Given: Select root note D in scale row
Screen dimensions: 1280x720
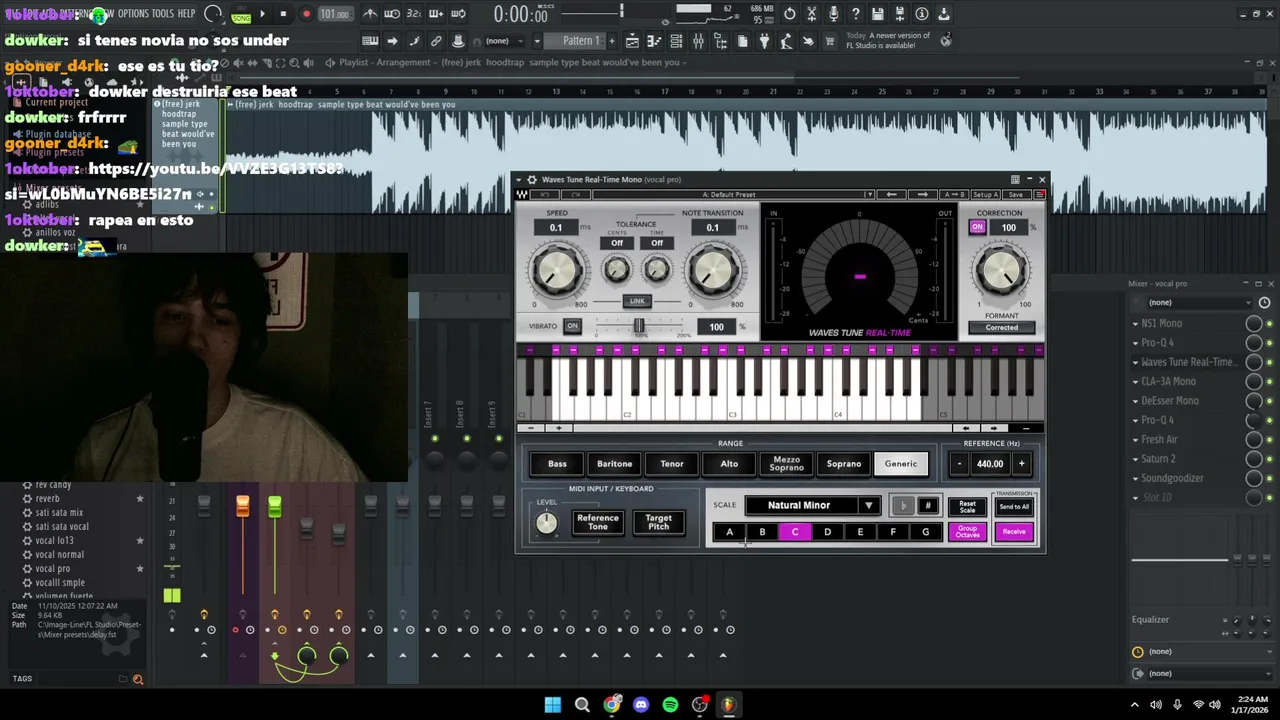Looking at the screenshot, I should tap(827, 532).
